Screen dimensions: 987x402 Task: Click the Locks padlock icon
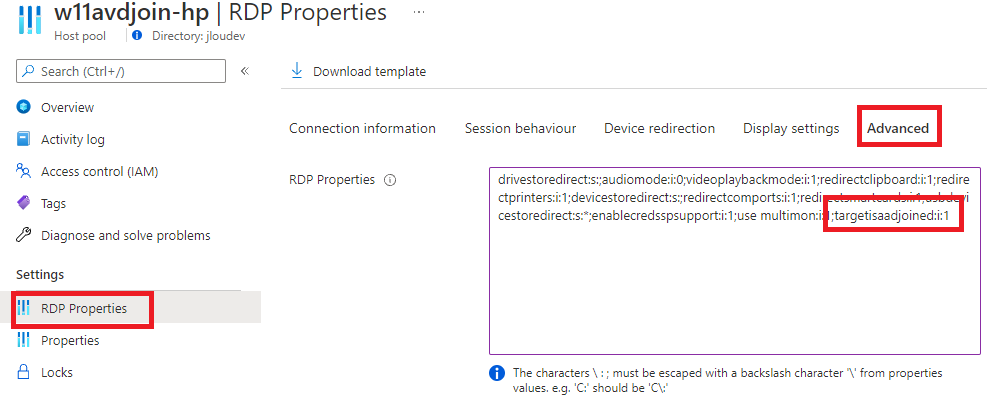point(23,372)
